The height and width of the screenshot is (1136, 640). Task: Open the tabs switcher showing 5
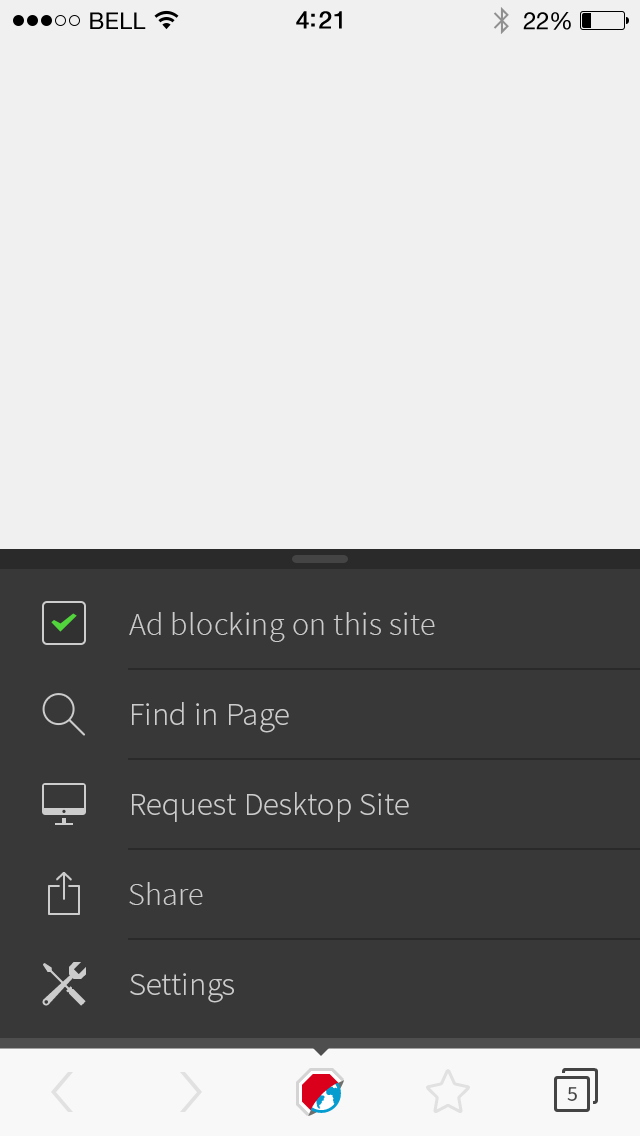click(575, 1091)
